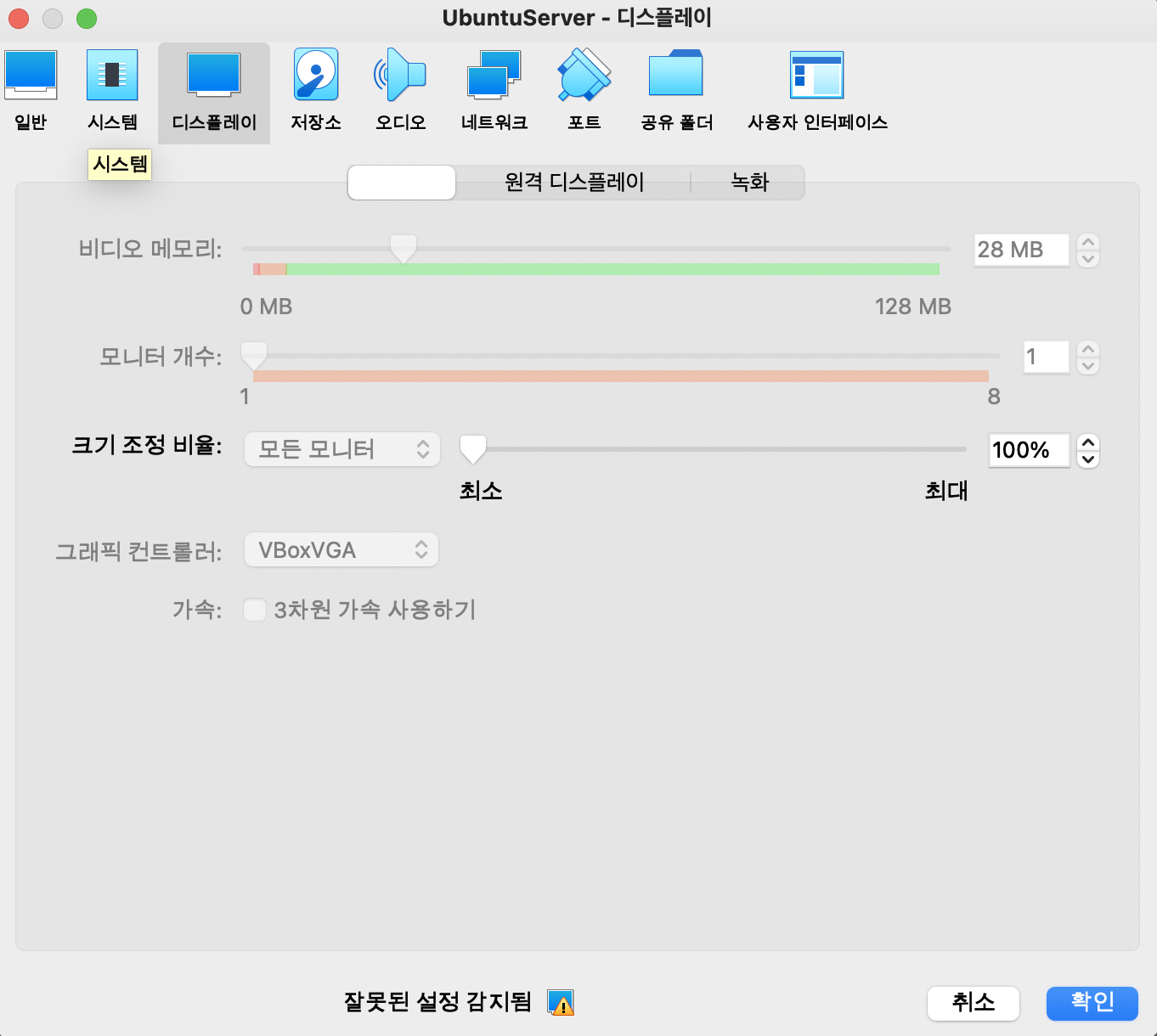The image size is (1157, 1036).
Task: Click the 128 MB maximum label
Action: click(x=913, y=307)
